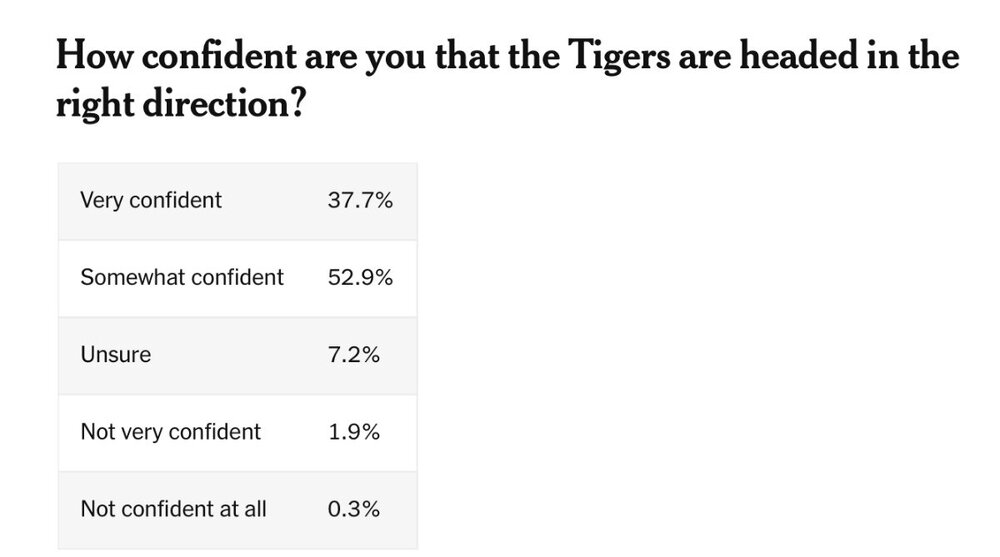Click the 0.3% result value
Screen dimensions: 1000x557
click(354, 509)
